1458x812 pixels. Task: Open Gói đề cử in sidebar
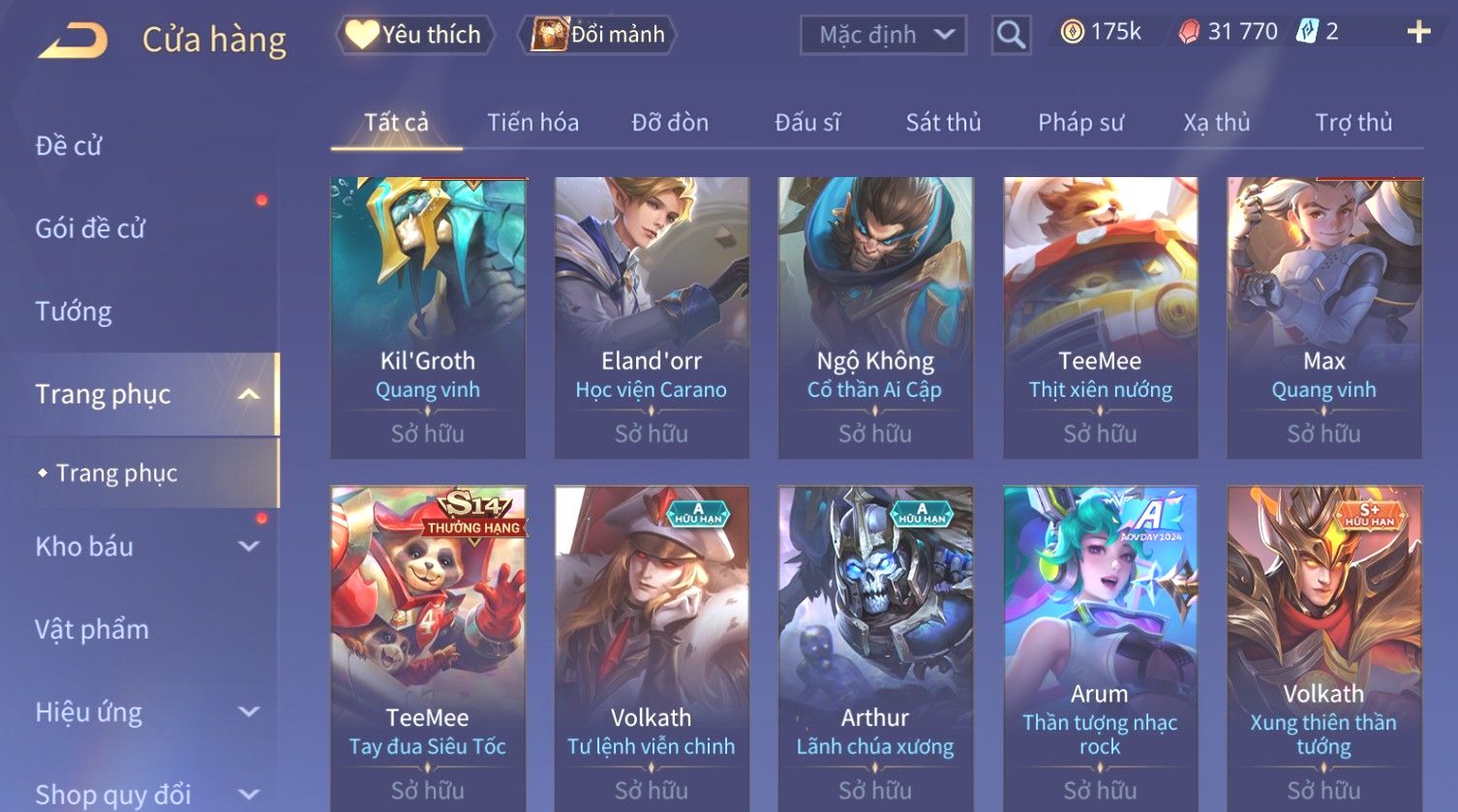point(90,228)
